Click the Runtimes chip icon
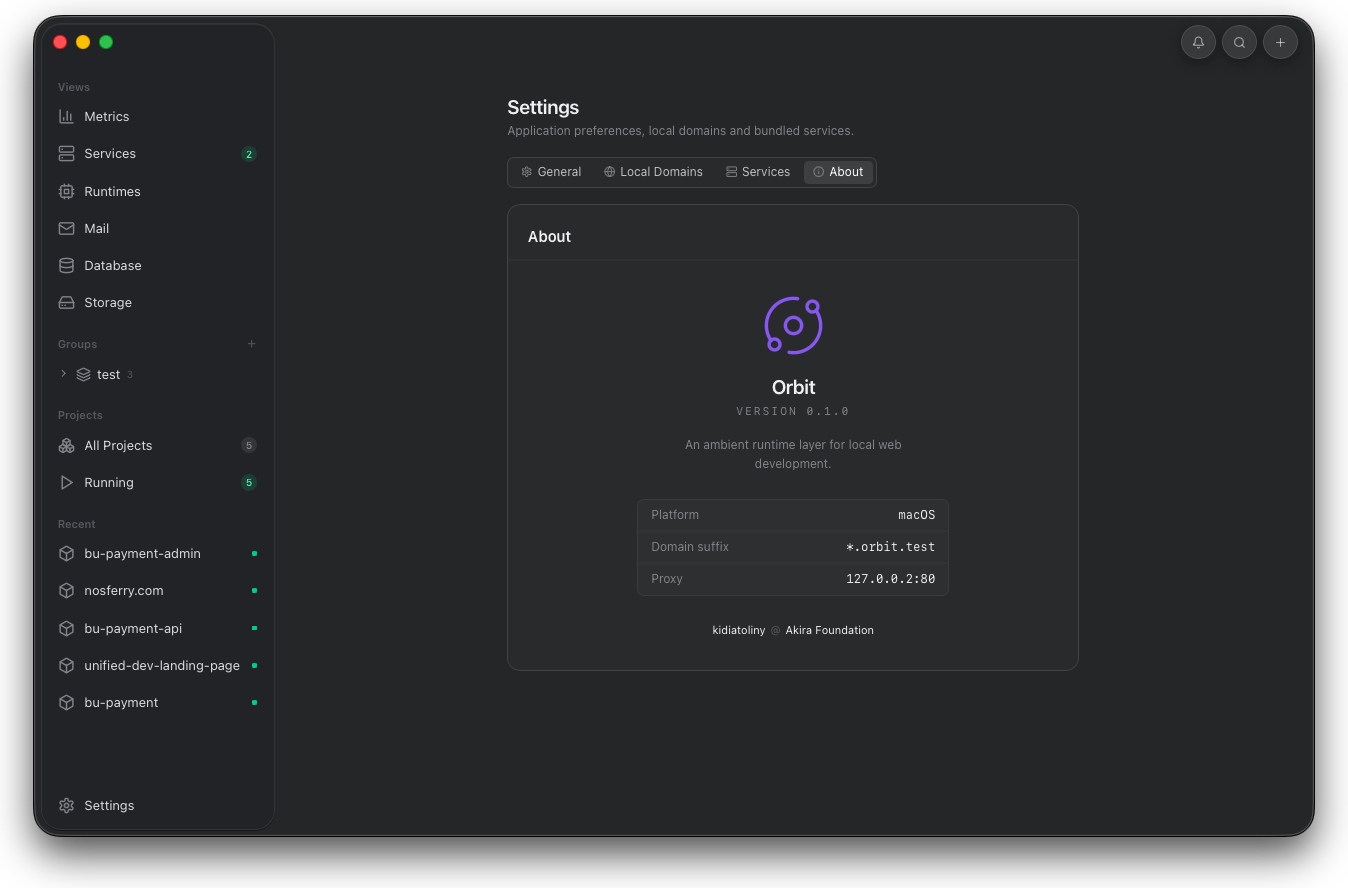The height and width of the screenshot is (888, 1348). coord(66,191)
